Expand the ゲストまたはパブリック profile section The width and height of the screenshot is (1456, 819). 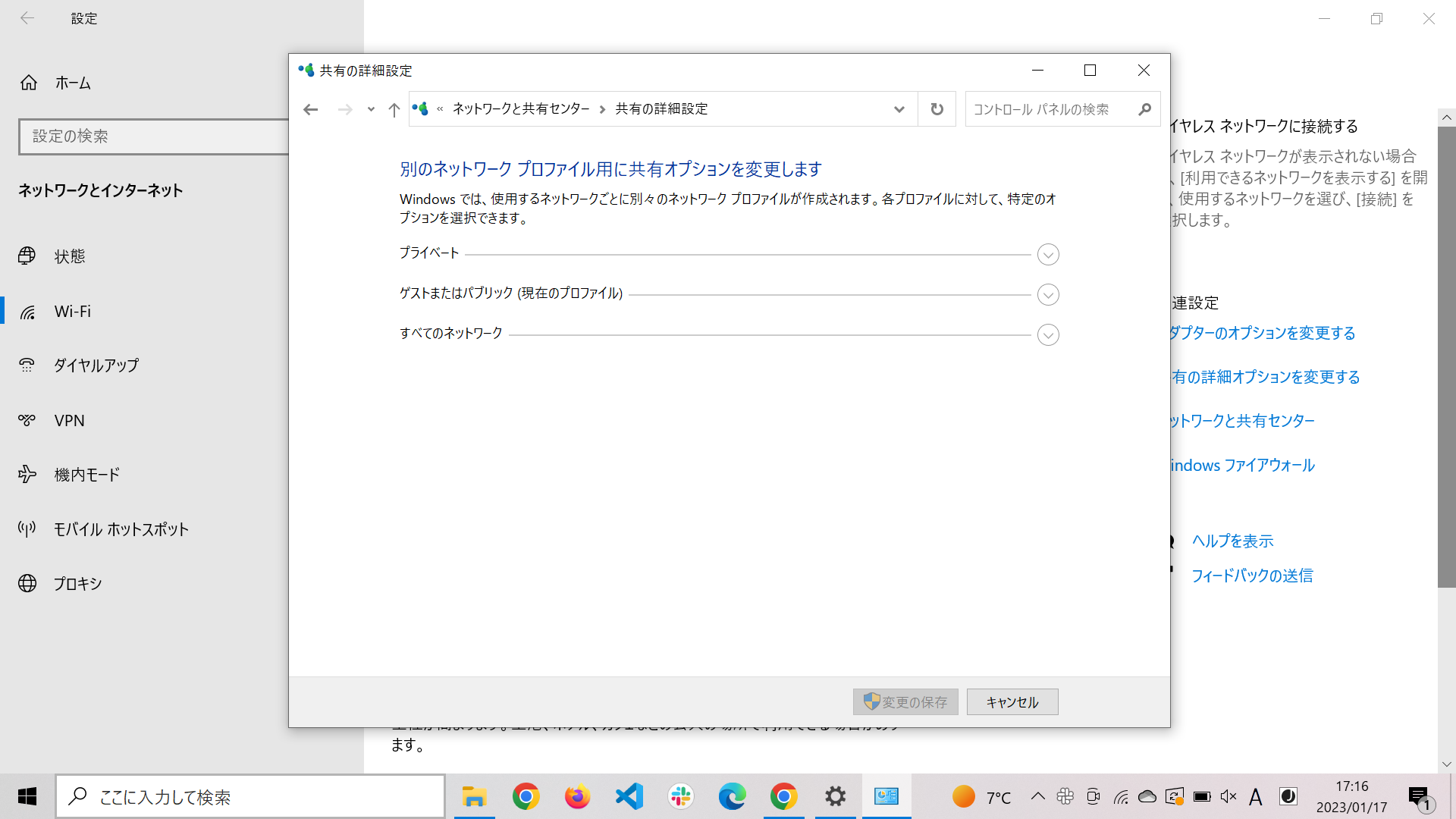pyautogui.click(x=1048, y=294)
